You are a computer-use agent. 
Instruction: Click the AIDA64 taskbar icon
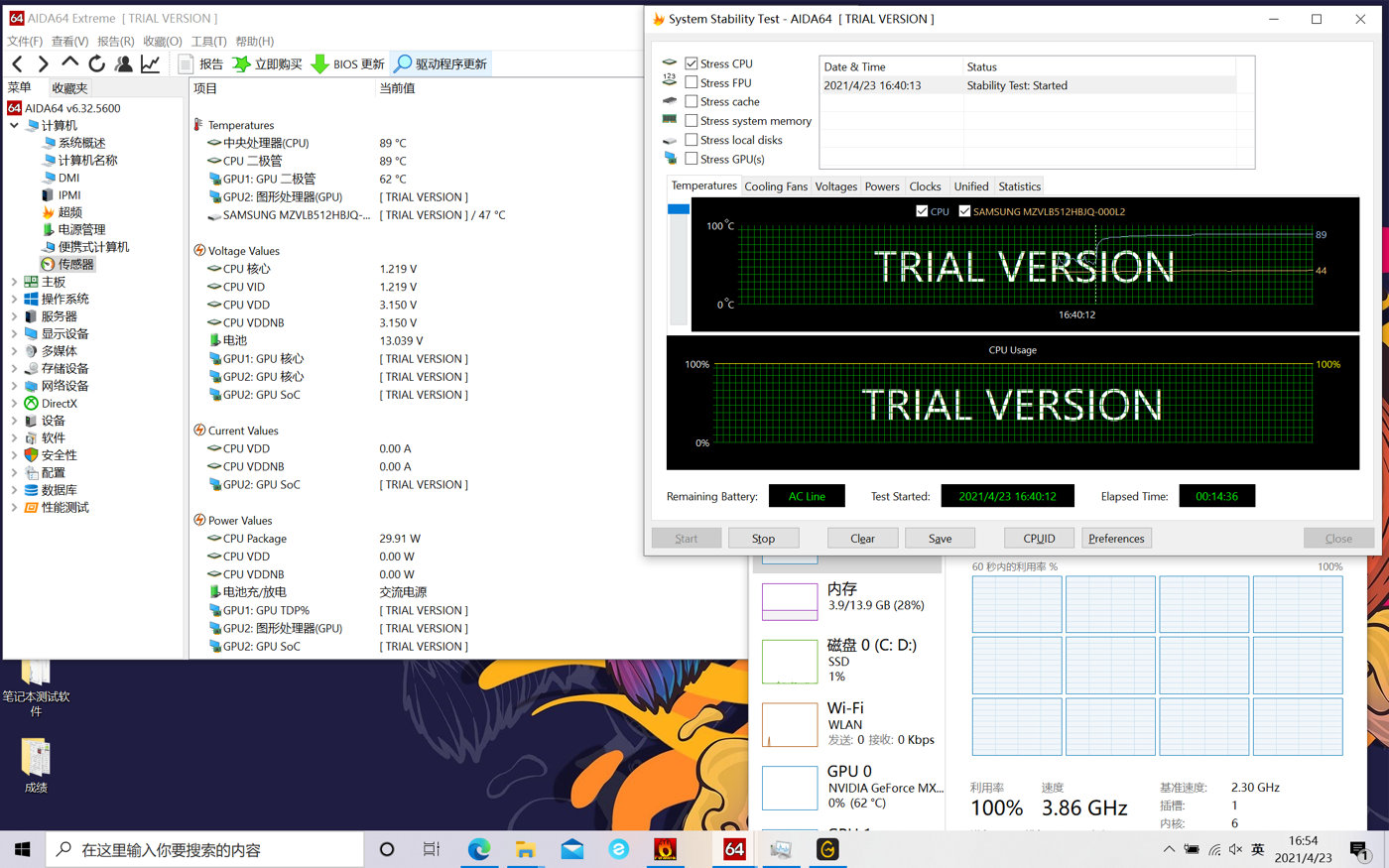pos(734,849)
